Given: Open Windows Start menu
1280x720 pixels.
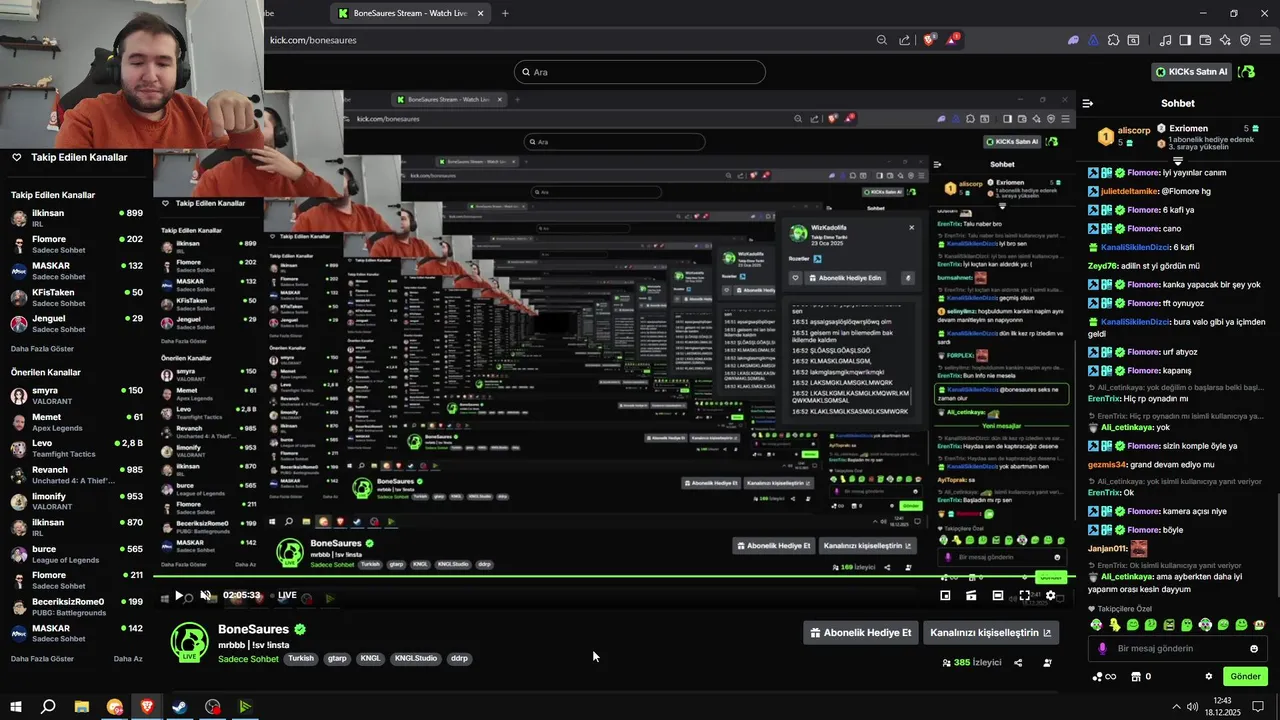Looking at the screenshot, I should (x=16, y=707).
